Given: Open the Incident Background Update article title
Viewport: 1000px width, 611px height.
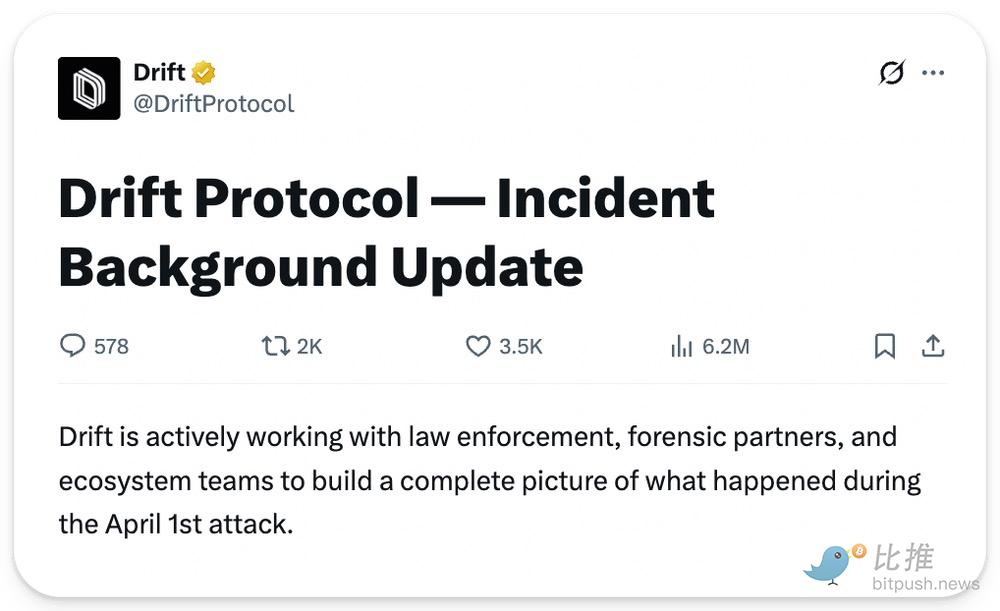Looking at the screenshot, I should pyautogui.click(x=386, y=230).
